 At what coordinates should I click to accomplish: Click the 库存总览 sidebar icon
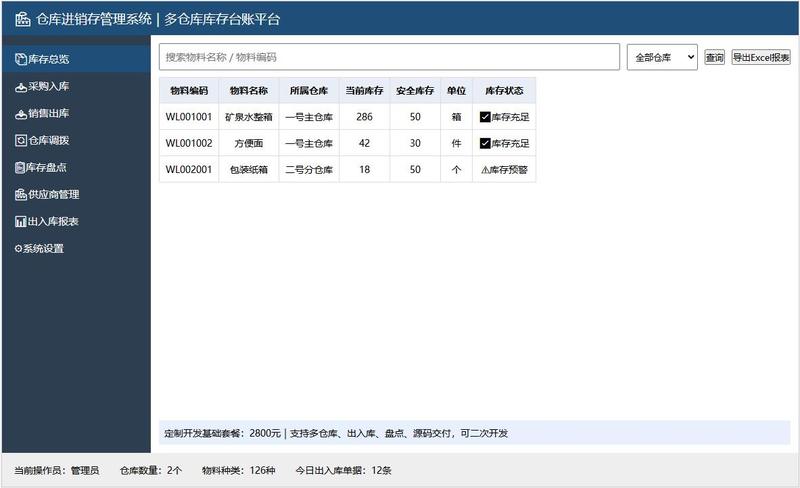click(x=21, y=59)
